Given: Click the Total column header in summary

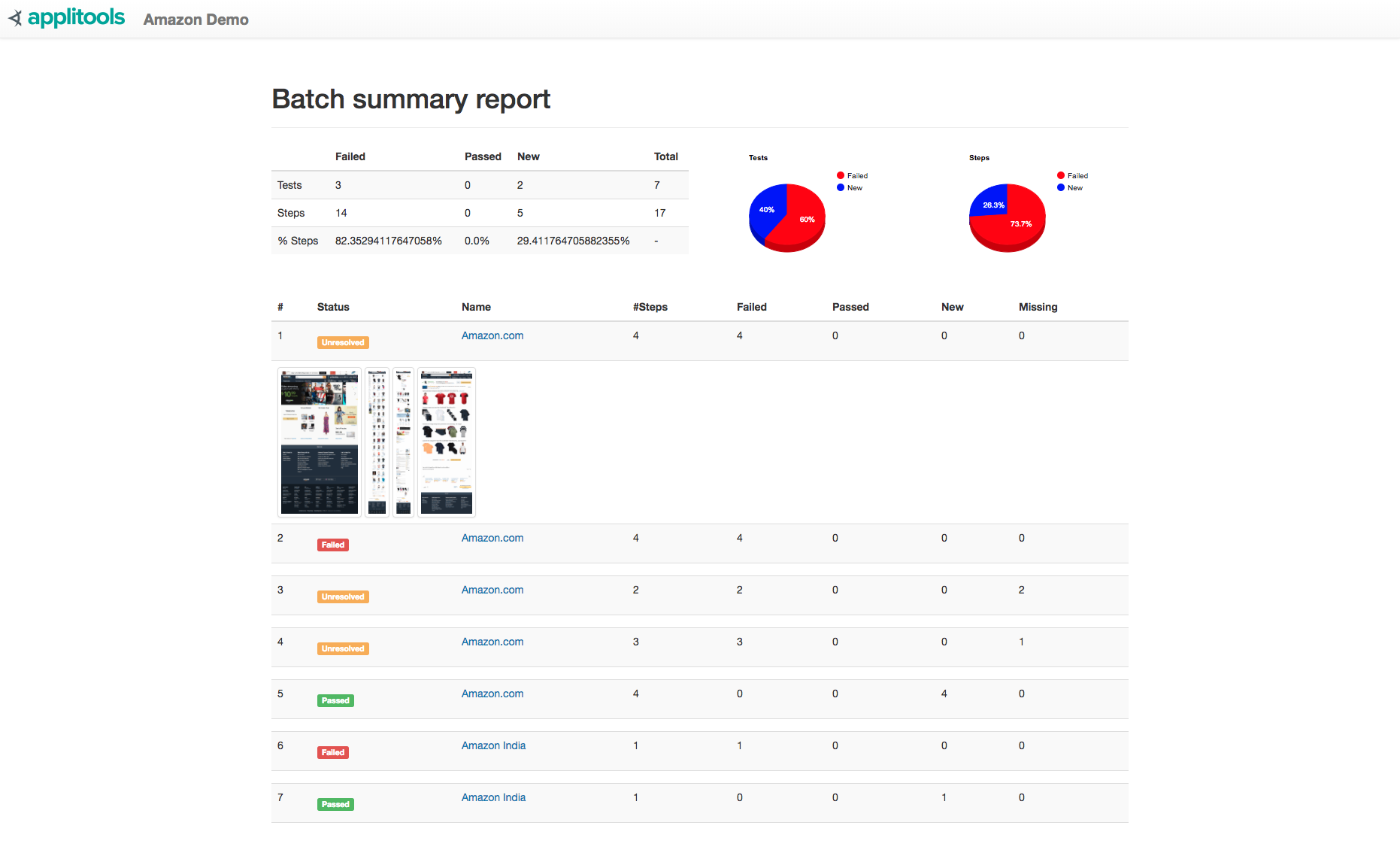Looking at the screenshot, I should click(x=666, y=156).
